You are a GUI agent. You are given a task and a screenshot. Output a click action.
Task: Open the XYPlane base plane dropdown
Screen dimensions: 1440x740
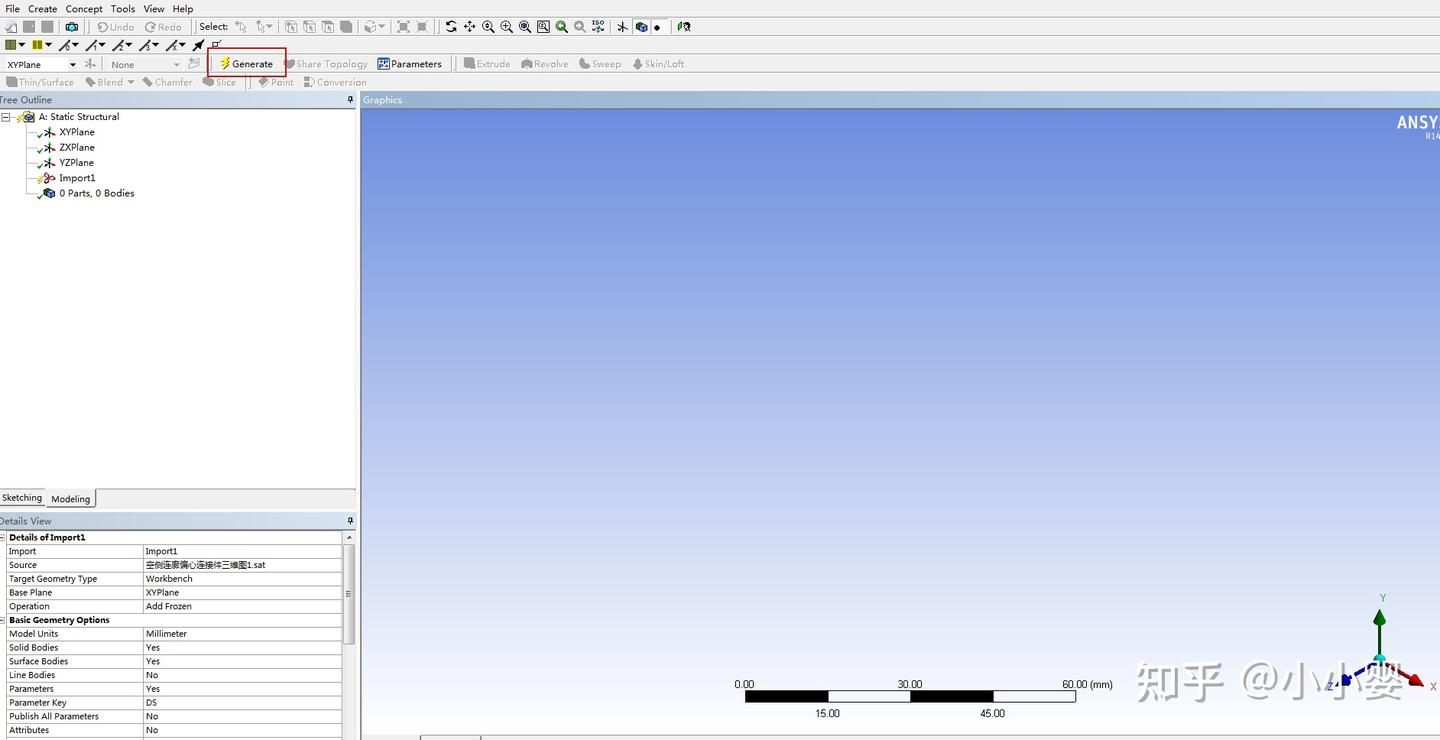[x=72, y=63]
